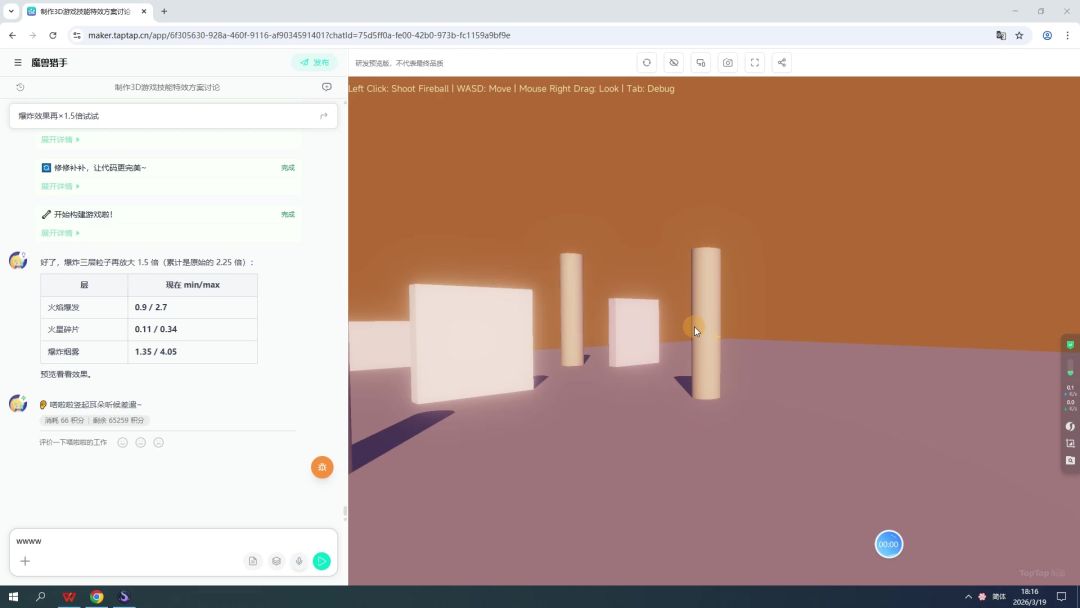Enter fullscreen preview mode
Viewport: 1080px width, 608px height.
coord(755,63)
